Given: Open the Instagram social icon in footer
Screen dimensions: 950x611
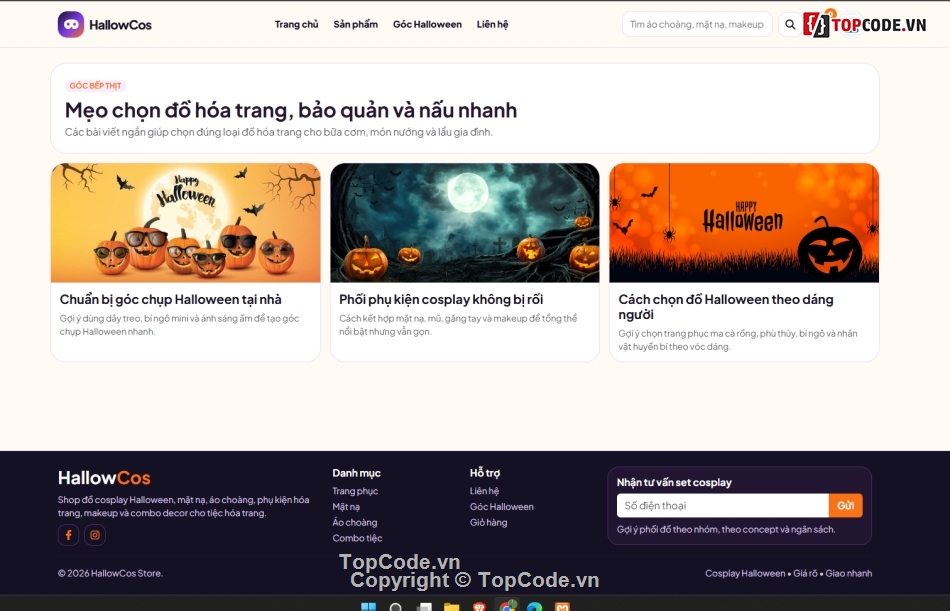Looking at the screenshot, I should pyautogui.click(x=95, y=535).
